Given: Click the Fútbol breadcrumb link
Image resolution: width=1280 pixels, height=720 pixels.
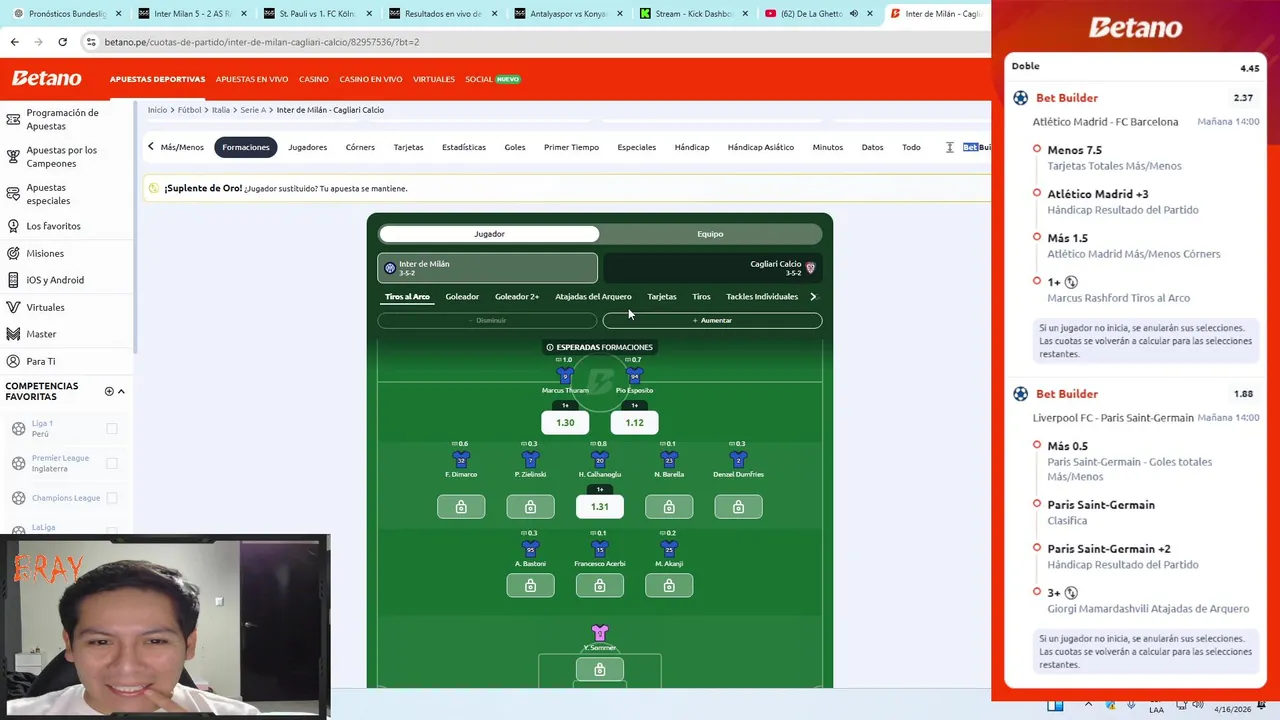Looking at the screenshot, I should (190, 110).
